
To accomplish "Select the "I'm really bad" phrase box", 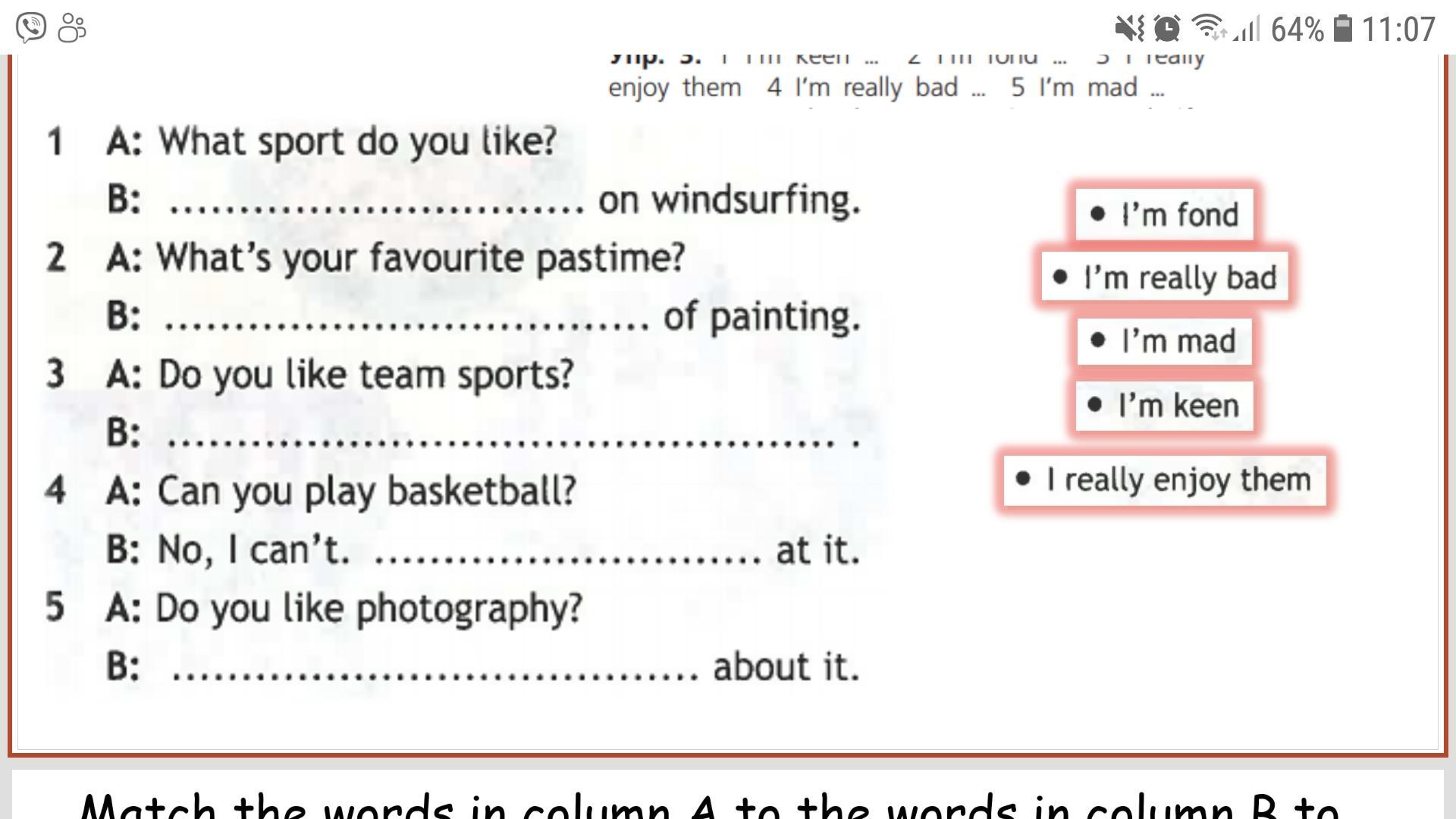I will [x=1165, y=278].
